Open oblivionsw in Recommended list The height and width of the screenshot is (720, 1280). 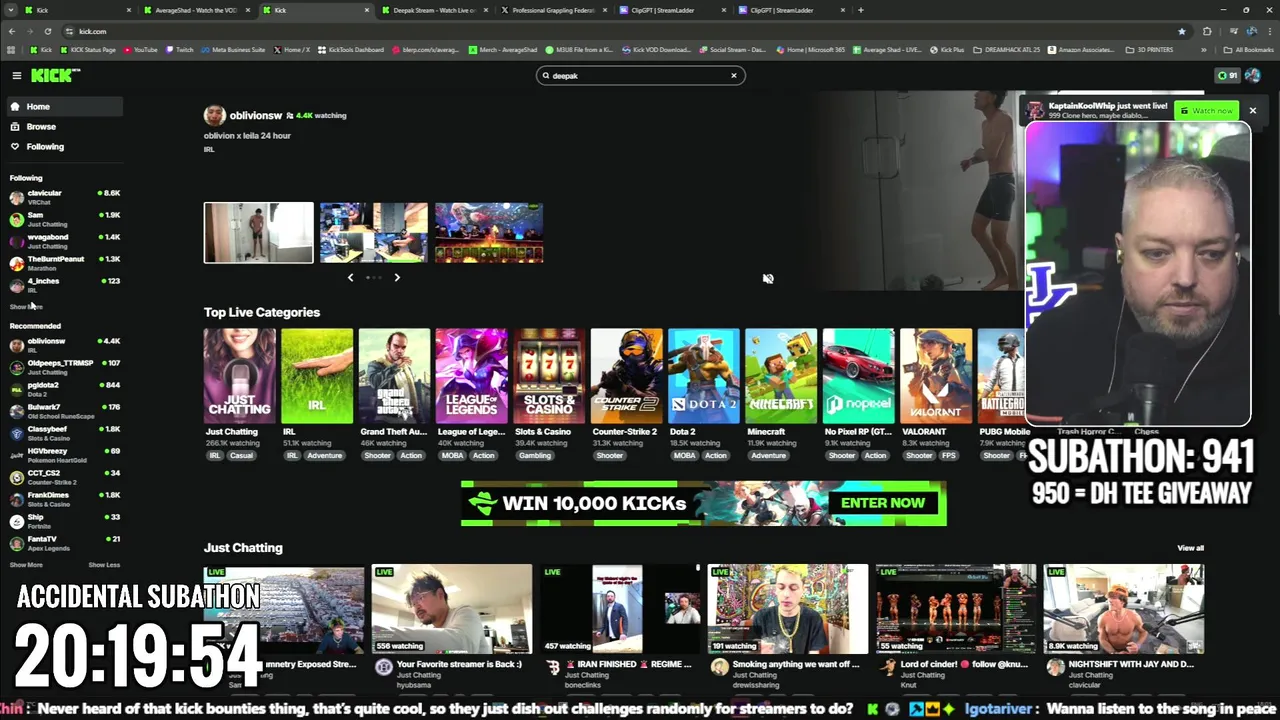tap(64, 345)
